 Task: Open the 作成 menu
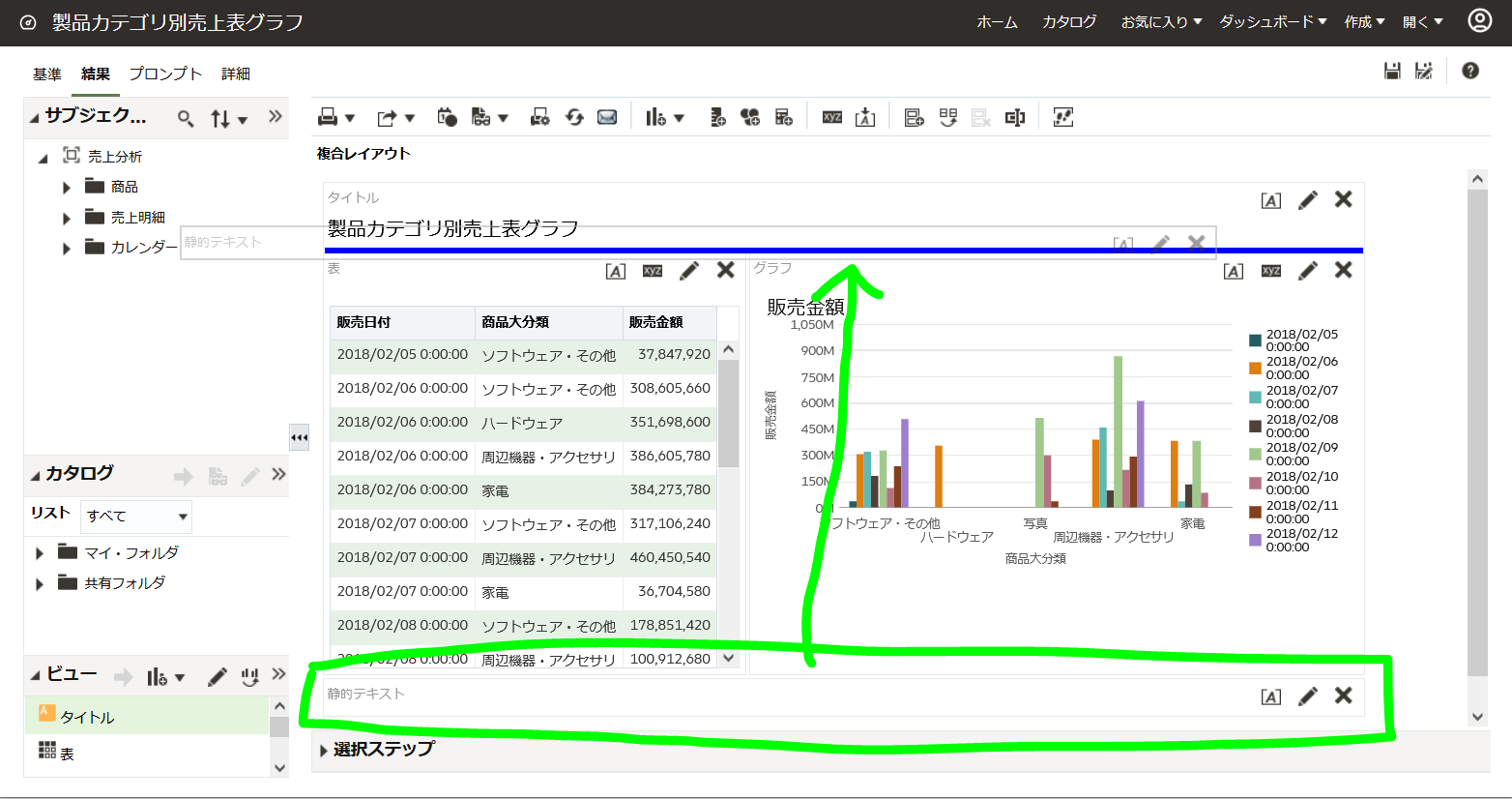(1365, 21)
